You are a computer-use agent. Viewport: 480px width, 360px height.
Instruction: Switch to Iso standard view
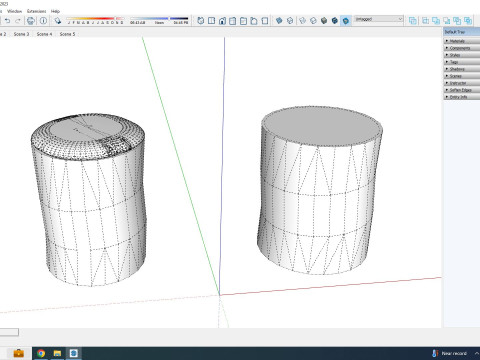tap(201, 21)
